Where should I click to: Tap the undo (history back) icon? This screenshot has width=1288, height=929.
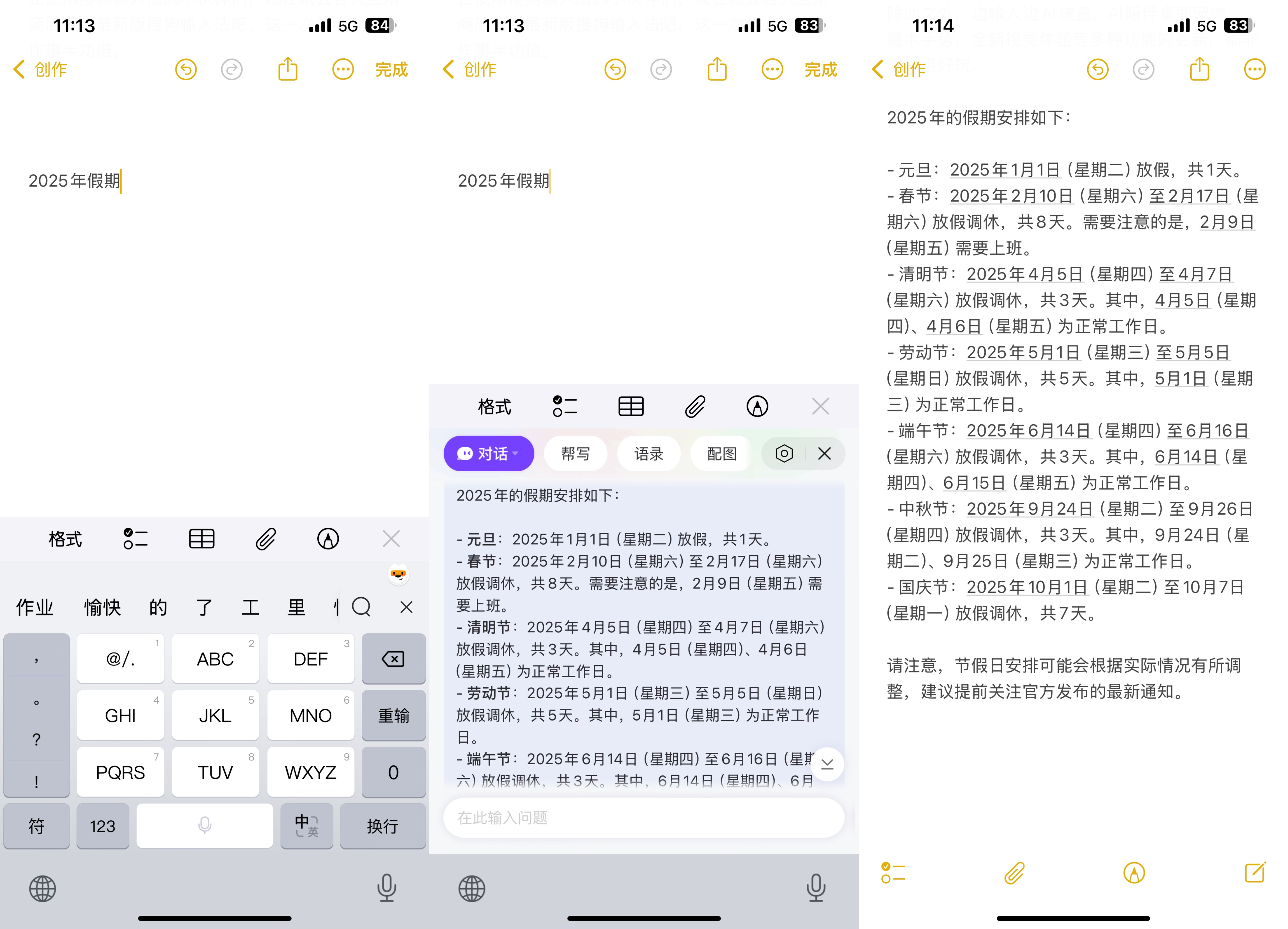184,69
